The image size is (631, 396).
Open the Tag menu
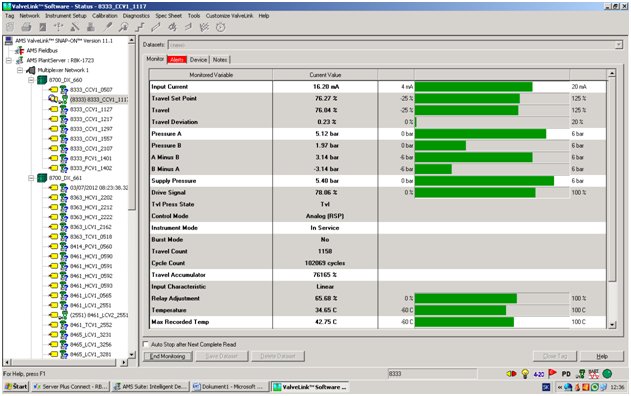[9, 16]
